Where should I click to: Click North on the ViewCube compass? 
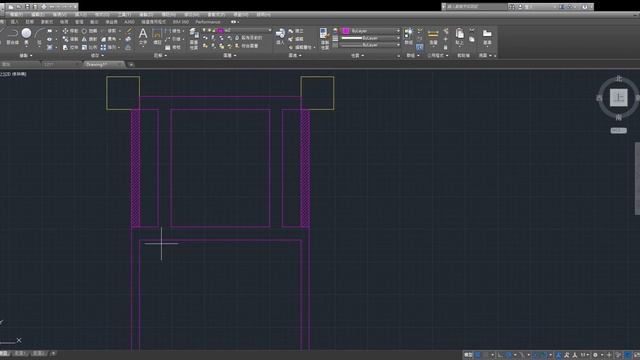coord(619,79)
